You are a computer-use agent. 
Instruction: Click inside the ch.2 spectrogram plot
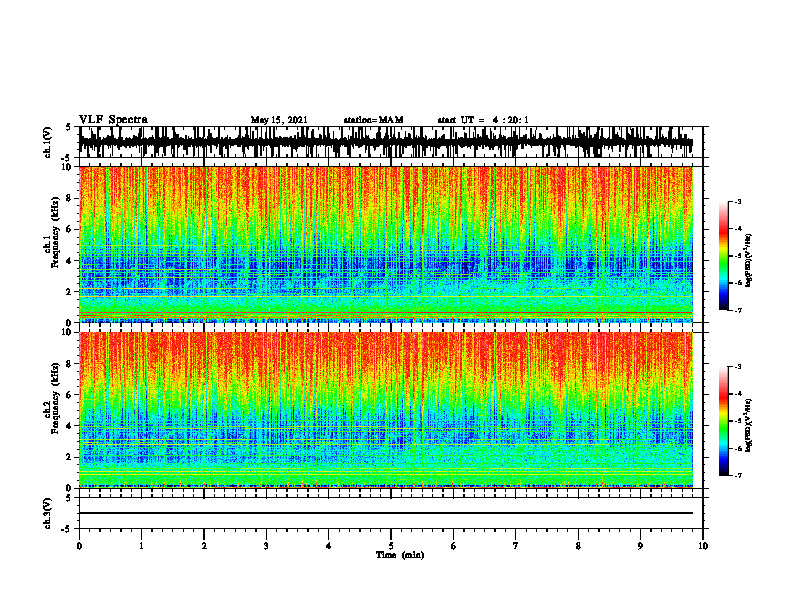(386, 410)
